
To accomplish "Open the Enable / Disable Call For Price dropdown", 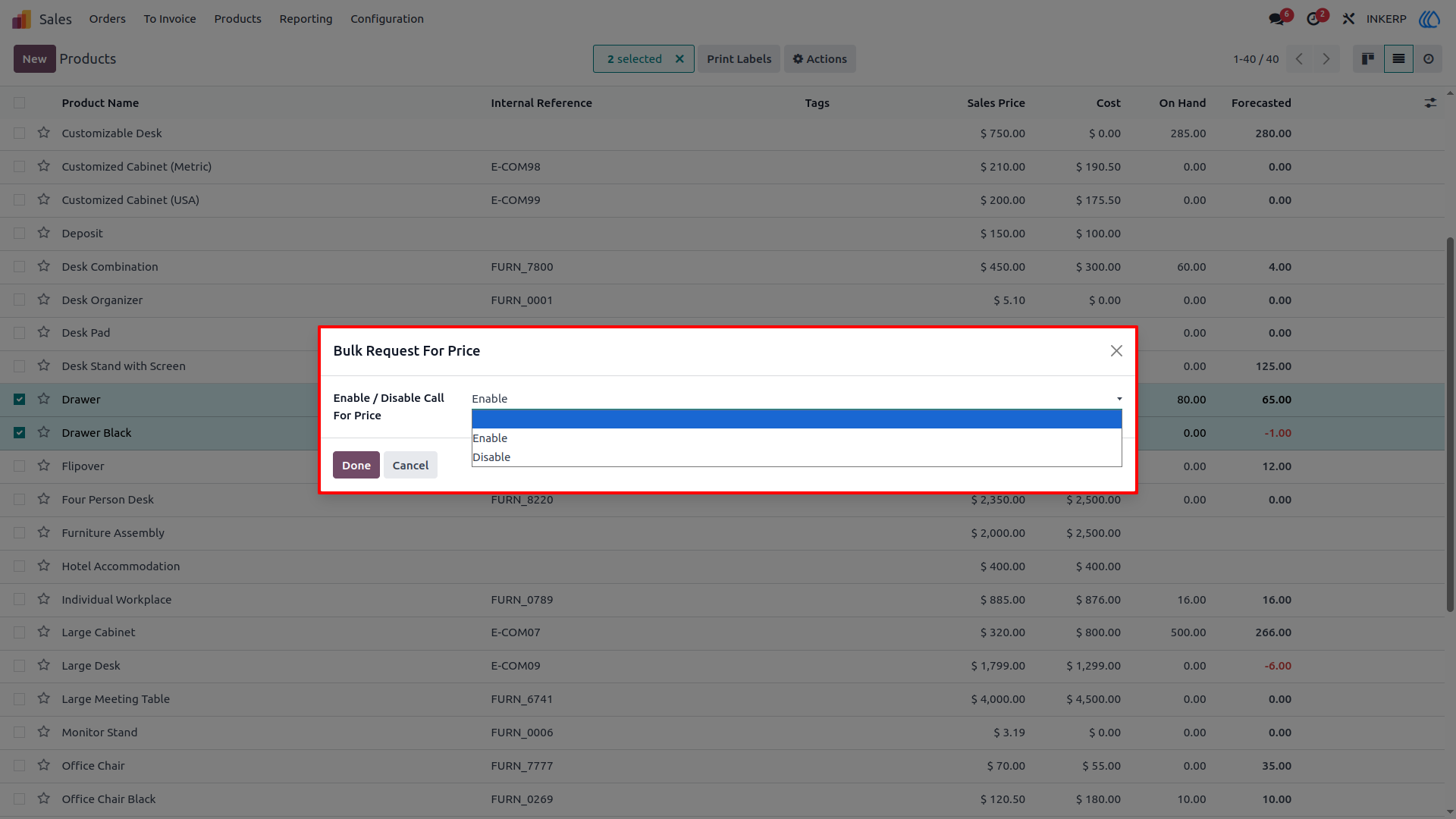I will tap(796, 399).
